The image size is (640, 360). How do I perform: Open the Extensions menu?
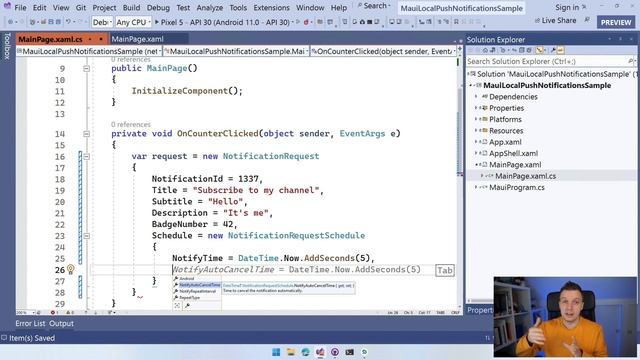271,8
